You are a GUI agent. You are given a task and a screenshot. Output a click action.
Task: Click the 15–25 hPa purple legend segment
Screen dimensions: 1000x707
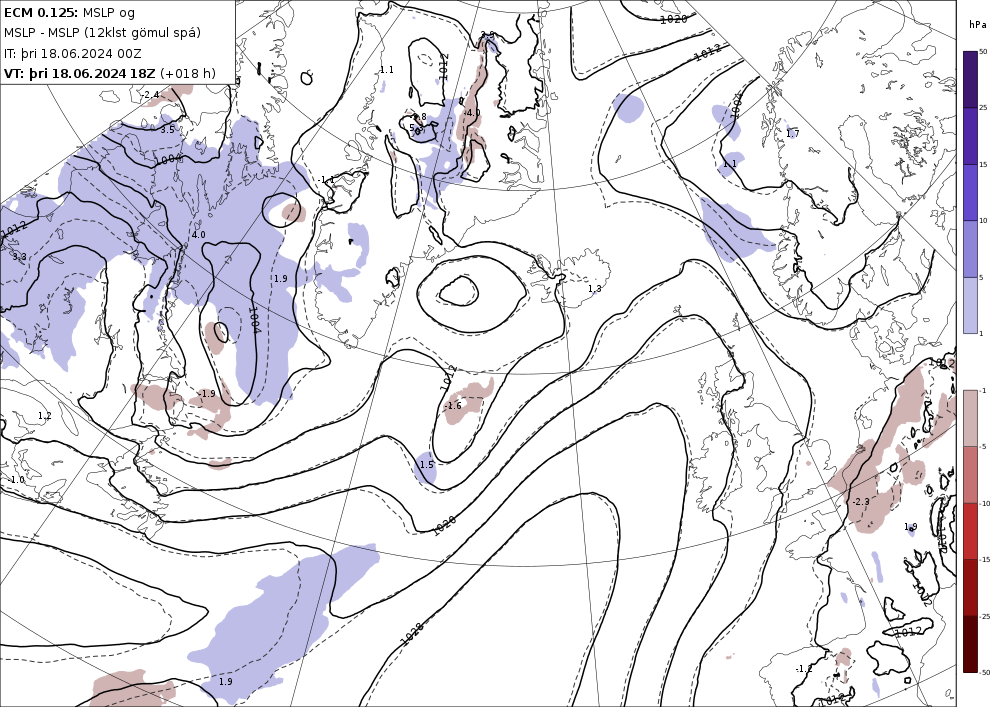970,136
